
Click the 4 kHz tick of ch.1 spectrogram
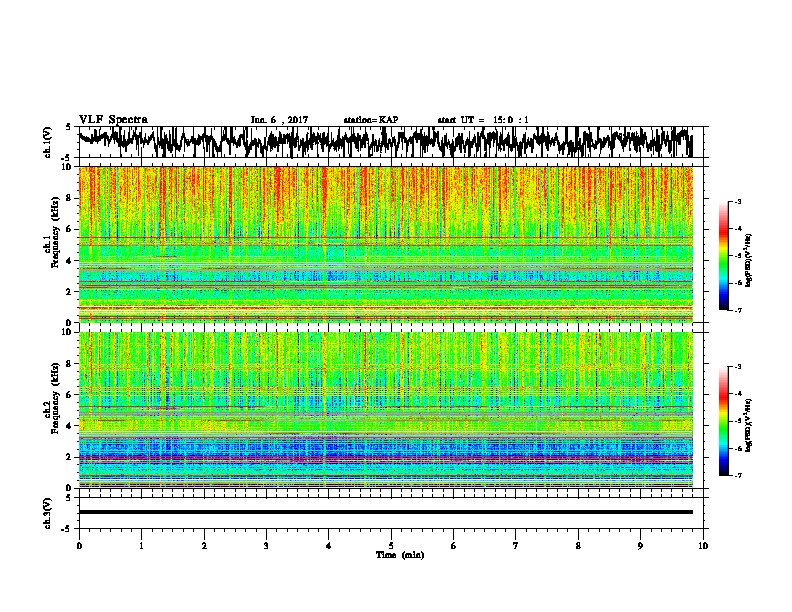[x=70, y=261]
